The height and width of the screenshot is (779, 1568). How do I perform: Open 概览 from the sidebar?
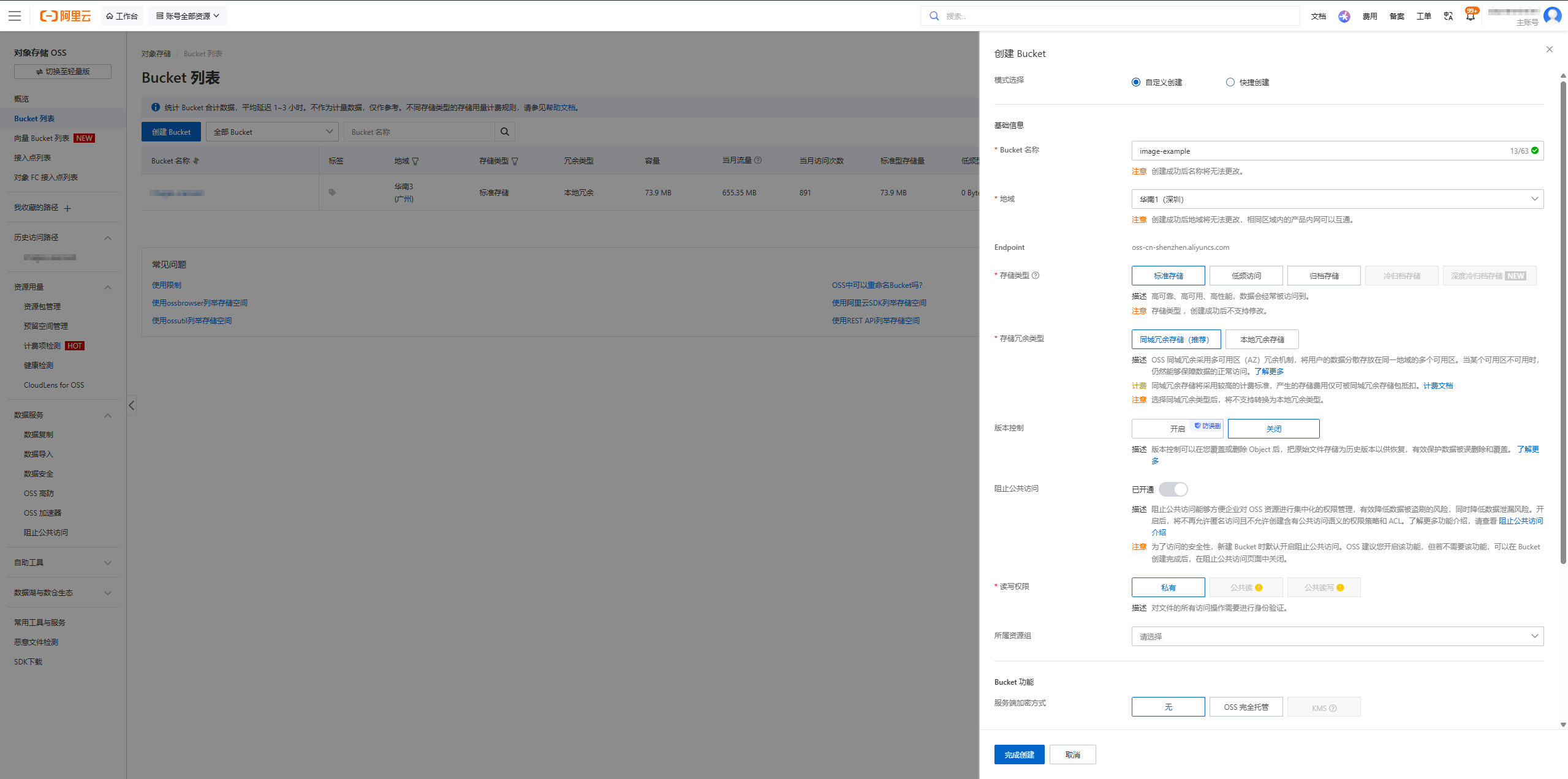[21, 98]
